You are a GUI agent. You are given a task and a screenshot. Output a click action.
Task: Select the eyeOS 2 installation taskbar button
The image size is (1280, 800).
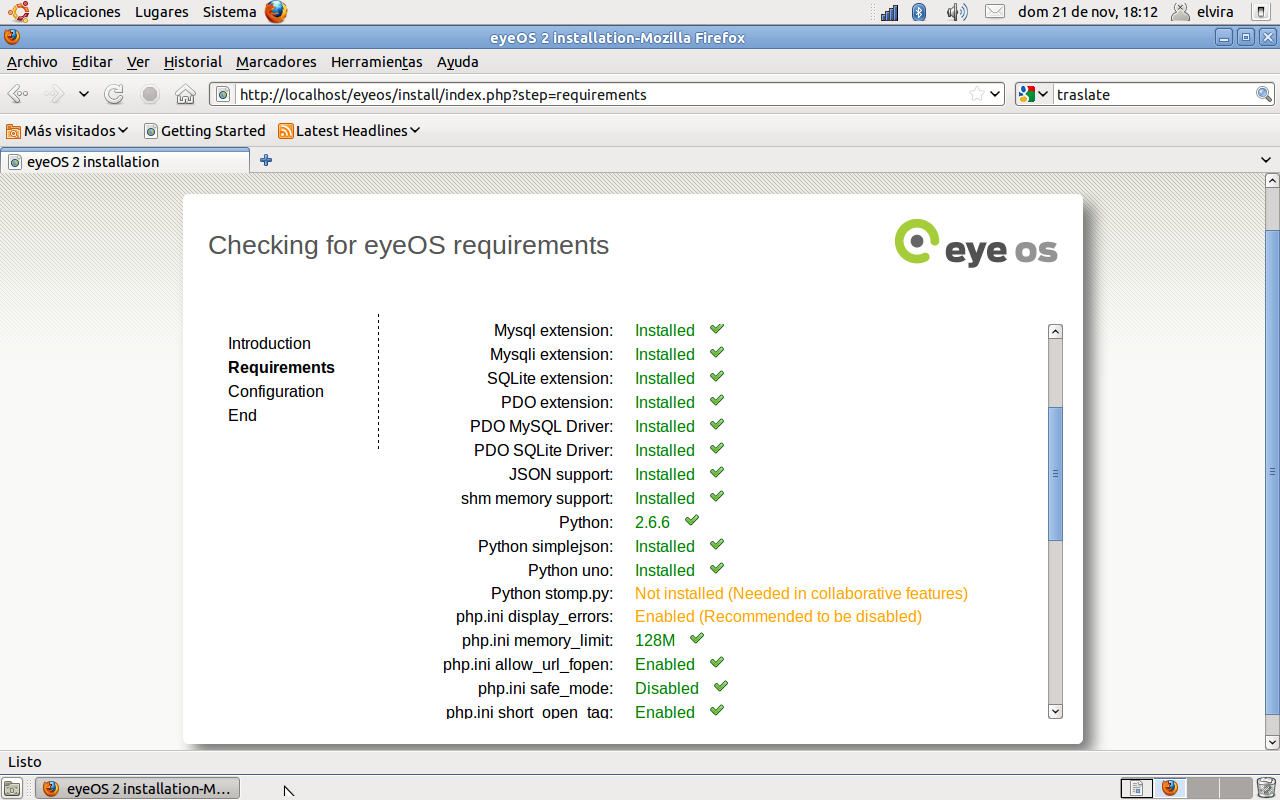click(138, 788)
